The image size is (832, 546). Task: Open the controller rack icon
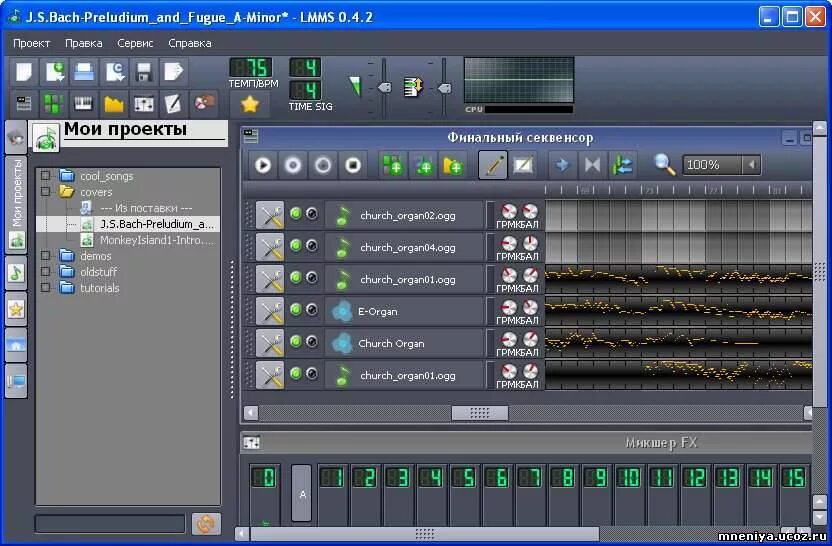coord(204,103)
